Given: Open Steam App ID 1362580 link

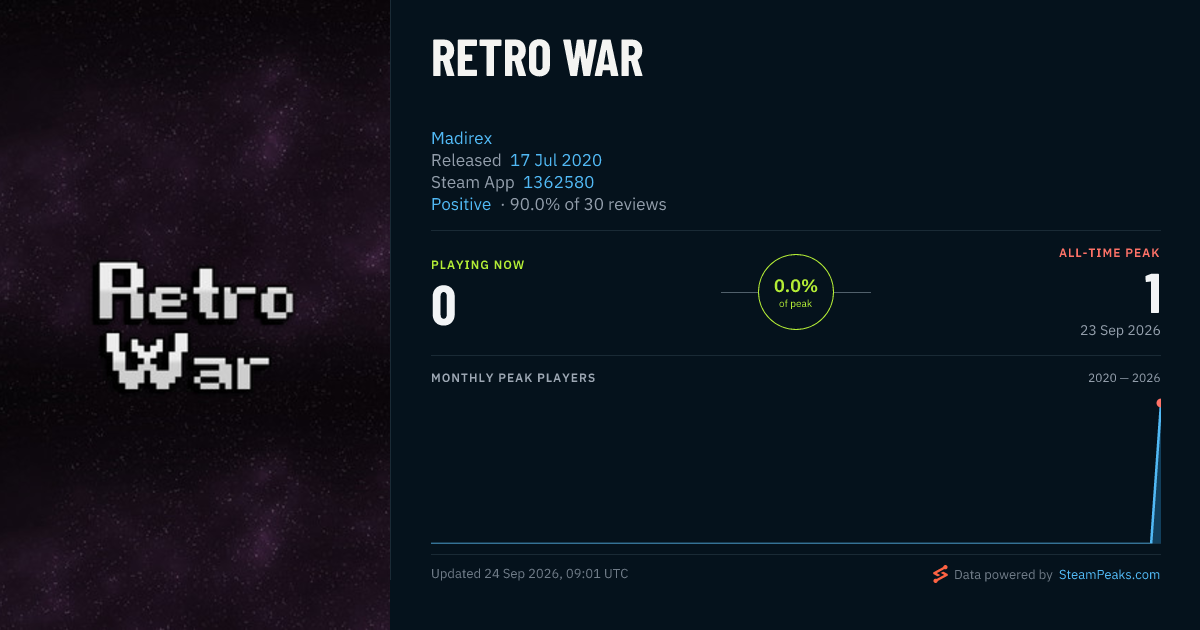Looking at the screenshot, I should (x=558, y=182).
